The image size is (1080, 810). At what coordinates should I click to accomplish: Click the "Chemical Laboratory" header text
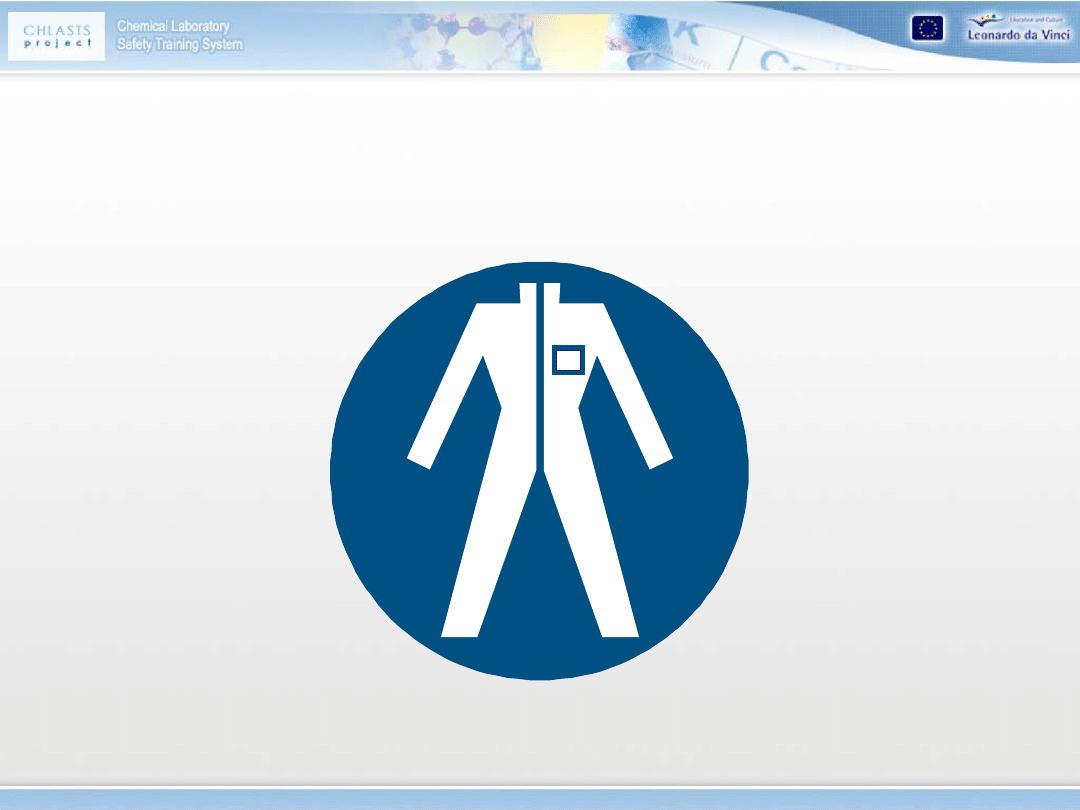pos(173,27)
